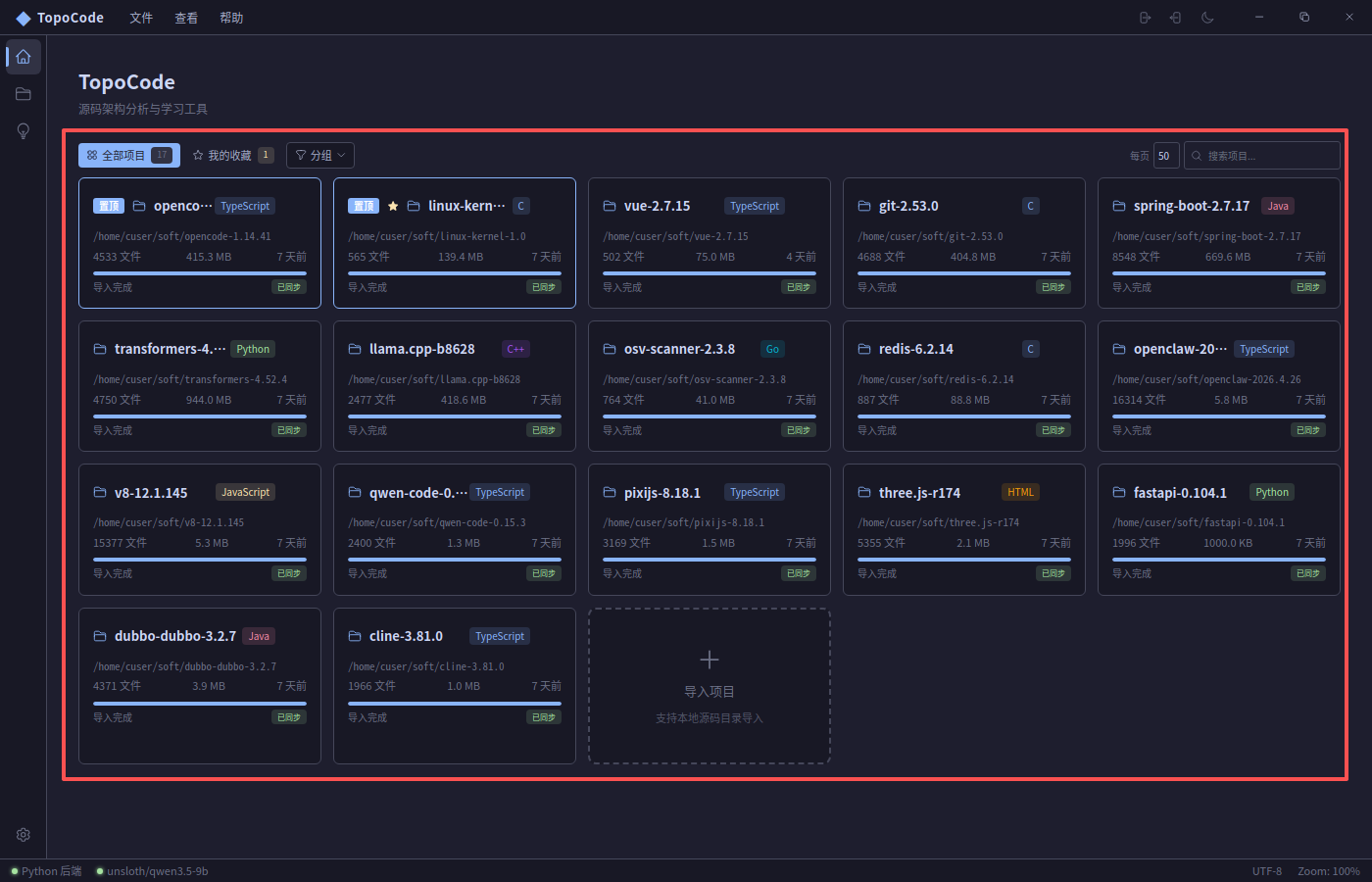Click the progress bar on the pixijs-8.18.1 card

coord(710,560)
